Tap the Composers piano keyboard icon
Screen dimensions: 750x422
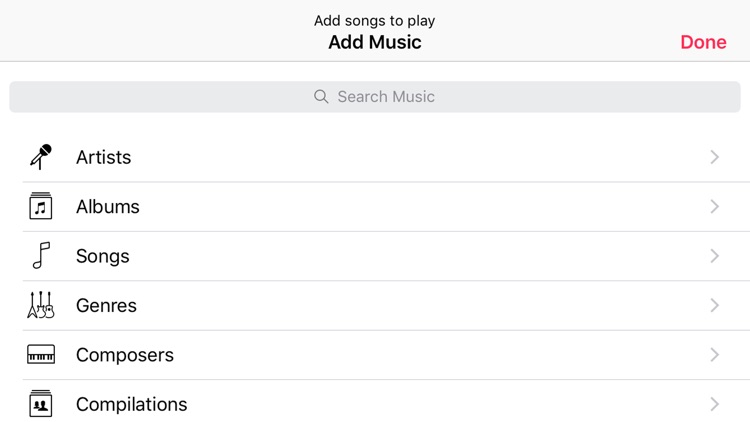tap(41, 355)
